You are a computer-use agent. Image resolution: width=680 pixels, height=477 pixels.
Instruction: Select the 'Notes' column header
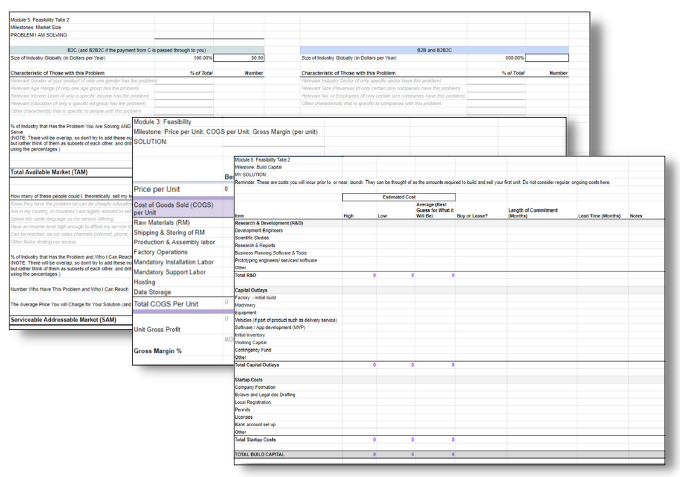[636, 216]
